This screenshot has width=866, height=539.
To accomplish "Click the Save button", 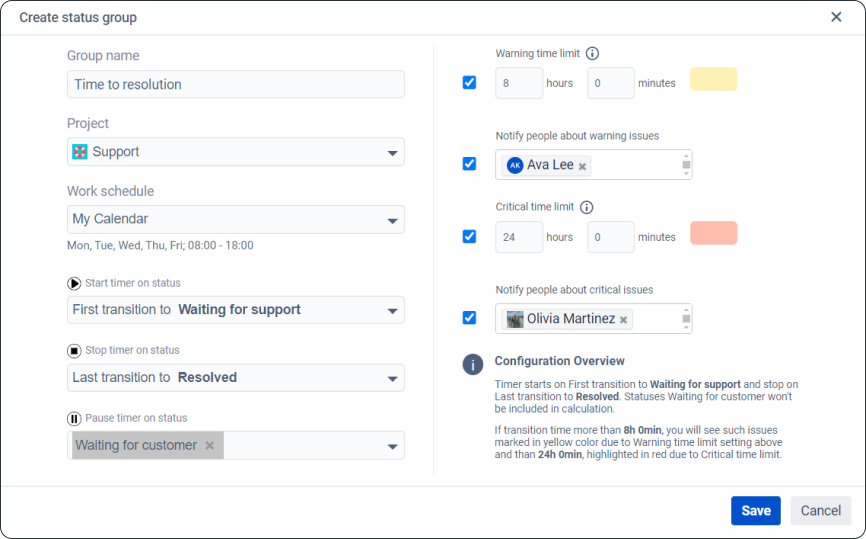I will pos(756,511).
